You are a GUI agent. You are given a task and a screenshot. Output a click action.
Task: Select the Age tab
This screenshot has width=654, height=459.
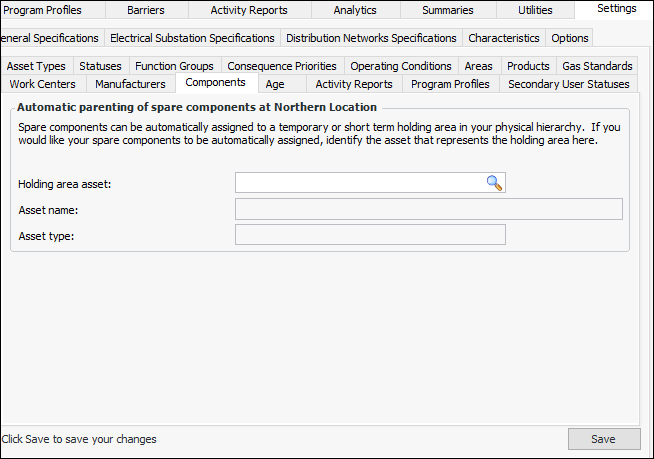pyautogui.click(x=275, y=84)
